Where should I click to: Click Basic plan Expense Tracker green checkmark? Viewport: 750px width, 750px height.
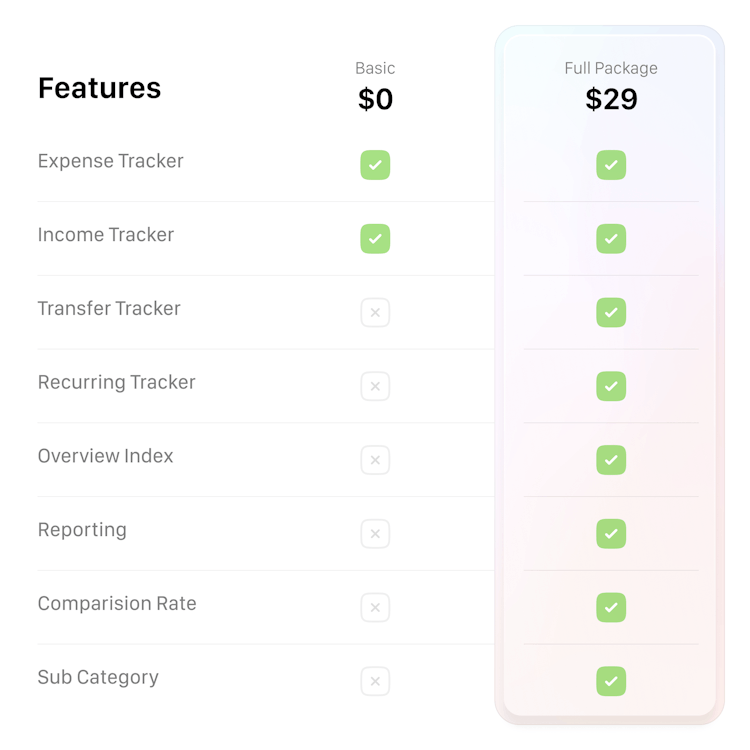(x=375, y=165)
